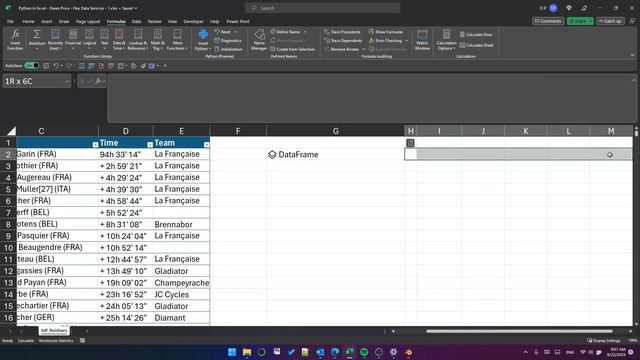The width and height of the screenshot is (640, 360).
Task: Click the green Share button
Action: tap(580, 21)
